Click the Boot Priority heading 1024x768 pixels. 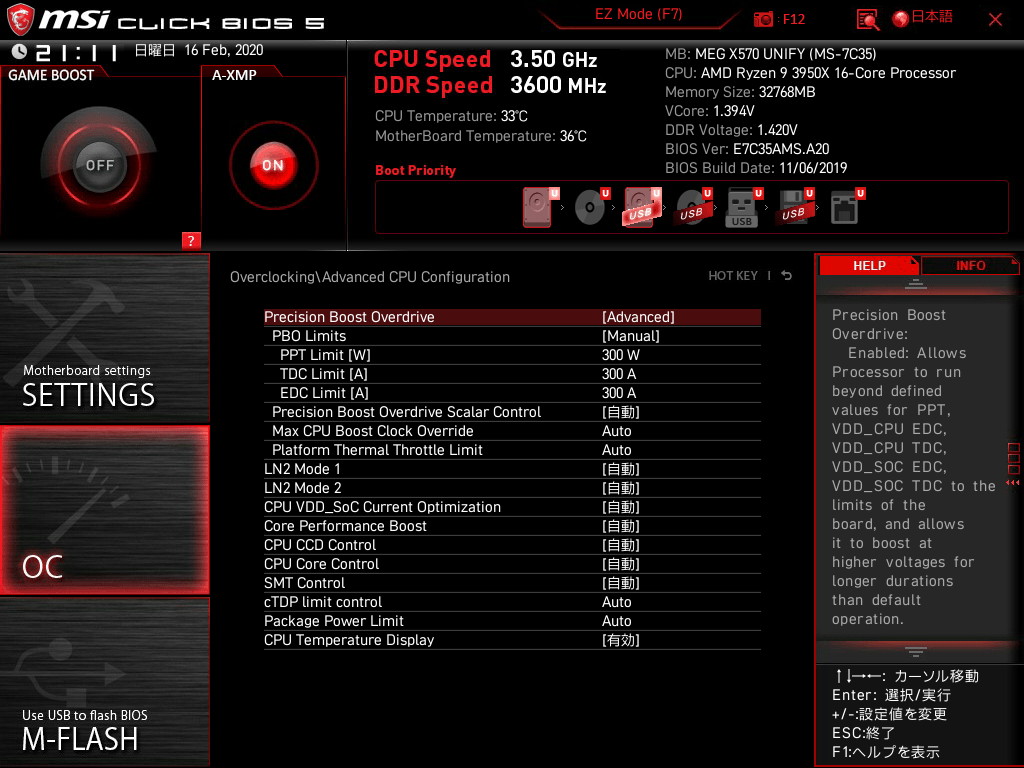[x=415, y=170]
